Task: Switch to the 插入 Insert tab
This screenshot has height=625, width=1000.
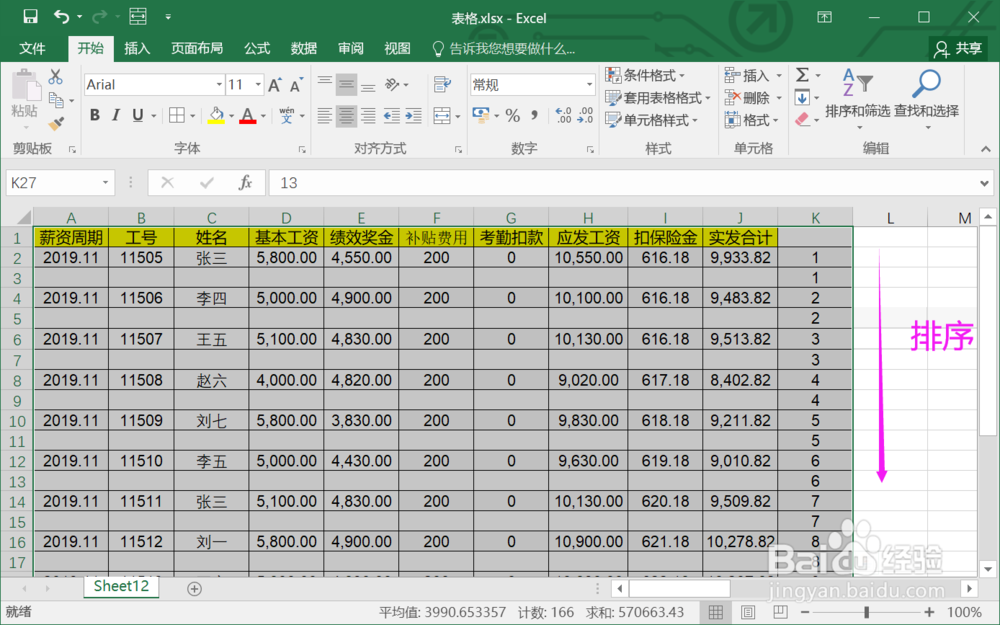Action: click(x=136, y=48)
